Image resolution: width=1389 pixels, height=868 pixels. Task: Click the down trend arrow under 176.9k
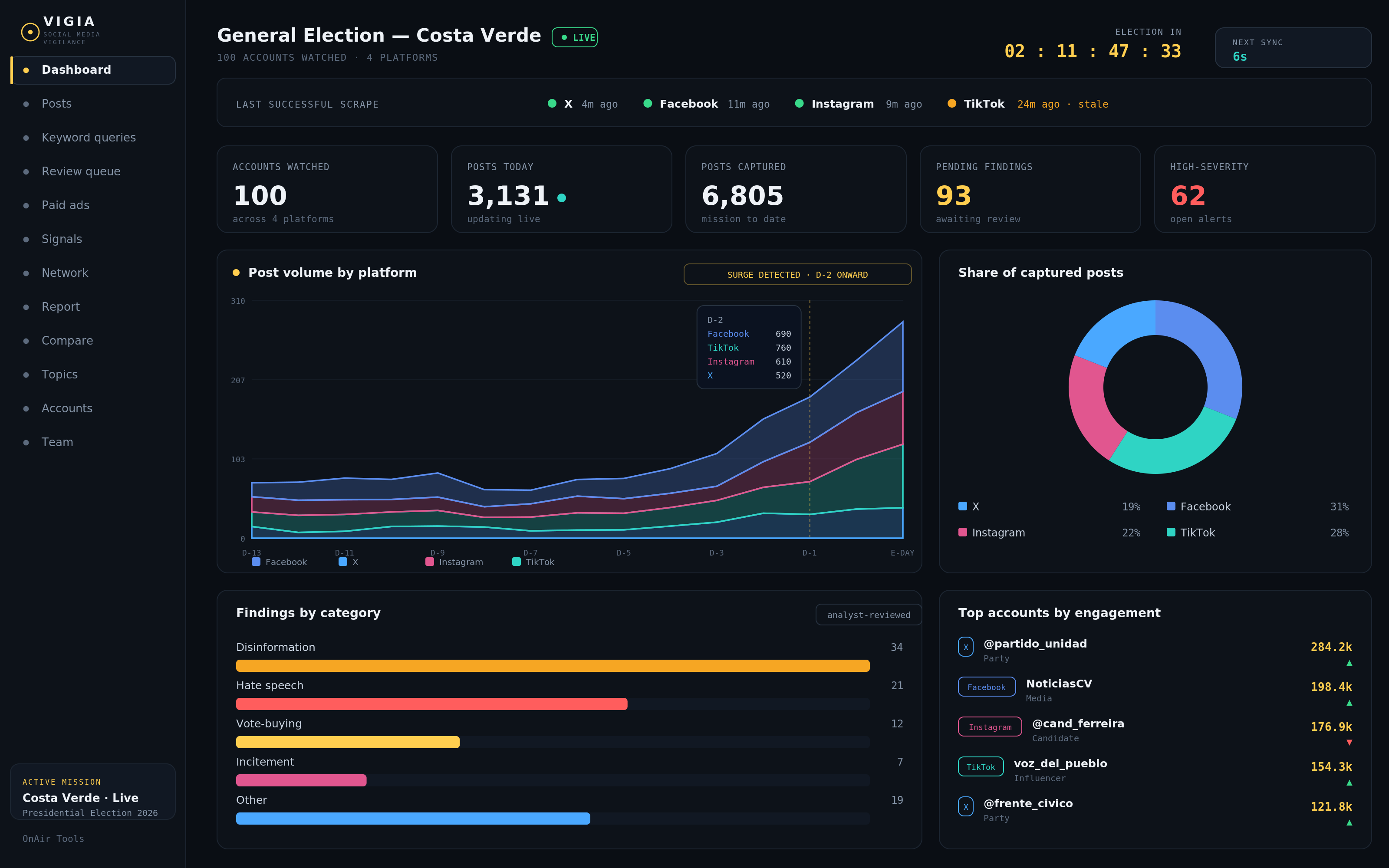tap(1349, 743)
